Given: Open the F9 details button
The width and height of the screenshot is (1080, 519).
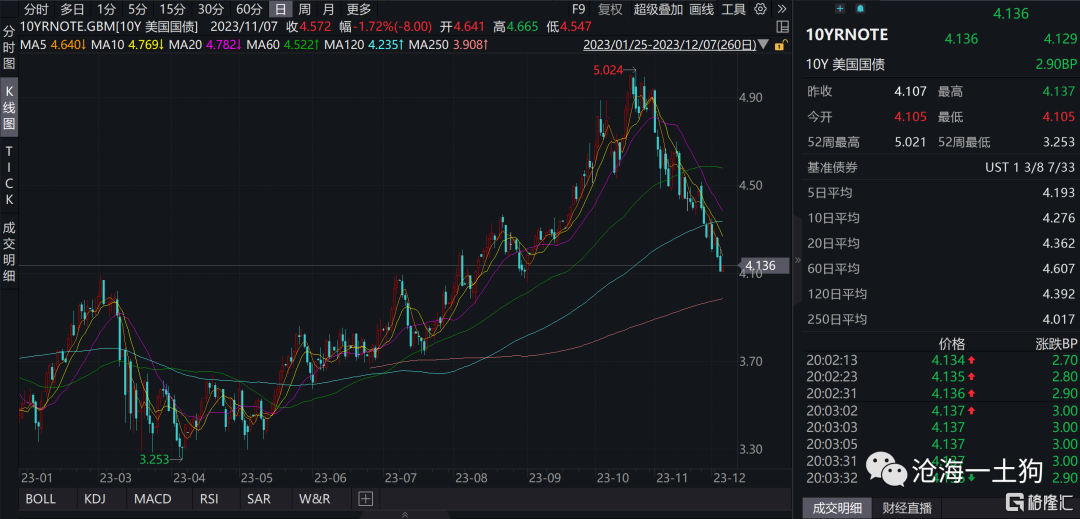Looking at the screenshot, I should coord(578,9).
